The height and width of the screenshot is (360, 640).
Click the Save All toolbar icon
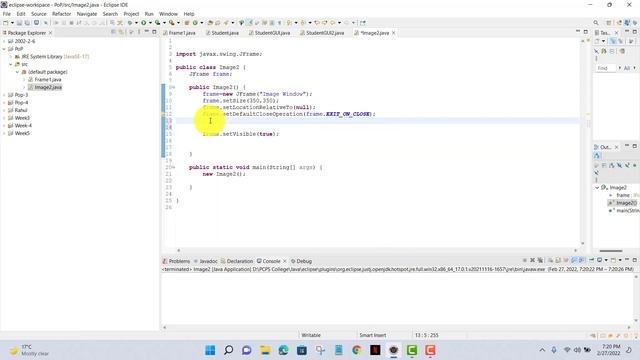(27, 23)
